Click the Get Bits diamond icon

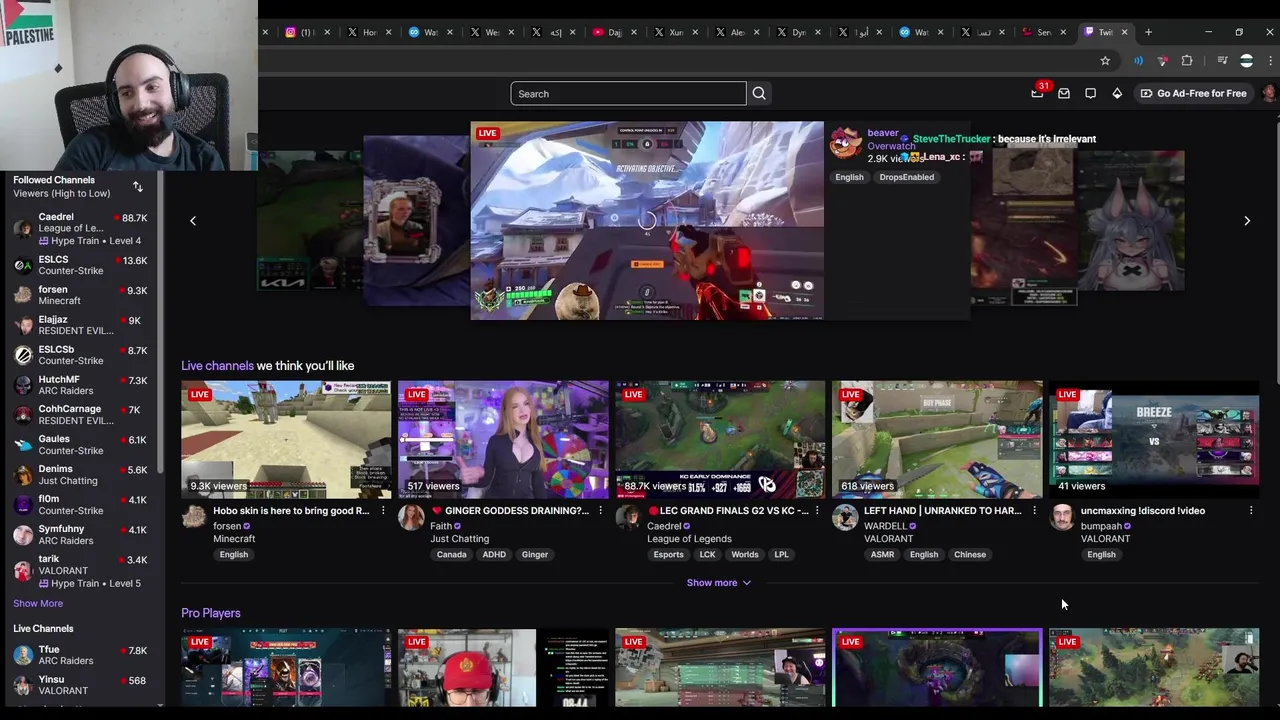coord(1117,93)
